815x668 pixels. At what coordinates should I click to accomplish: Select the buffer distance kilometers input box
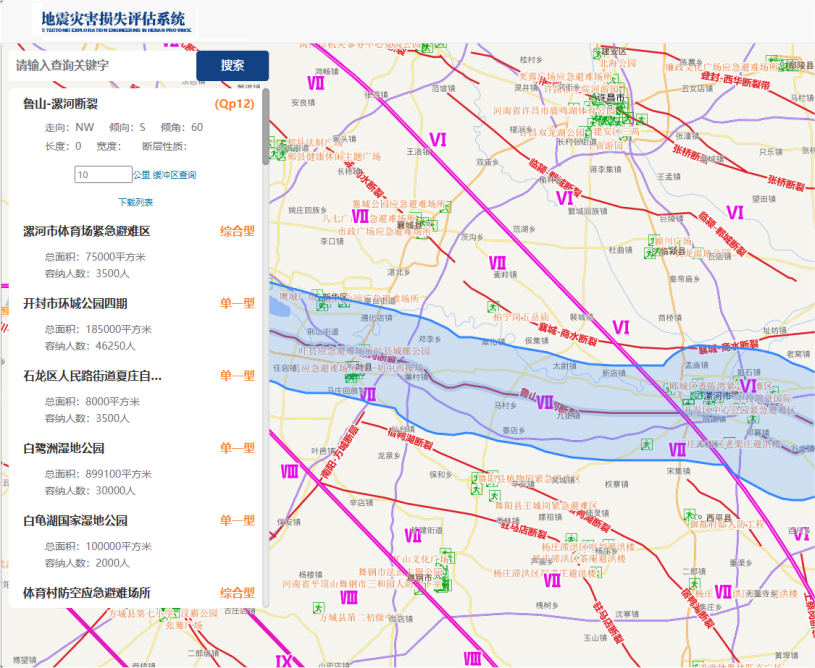click(x=103, y=175)
